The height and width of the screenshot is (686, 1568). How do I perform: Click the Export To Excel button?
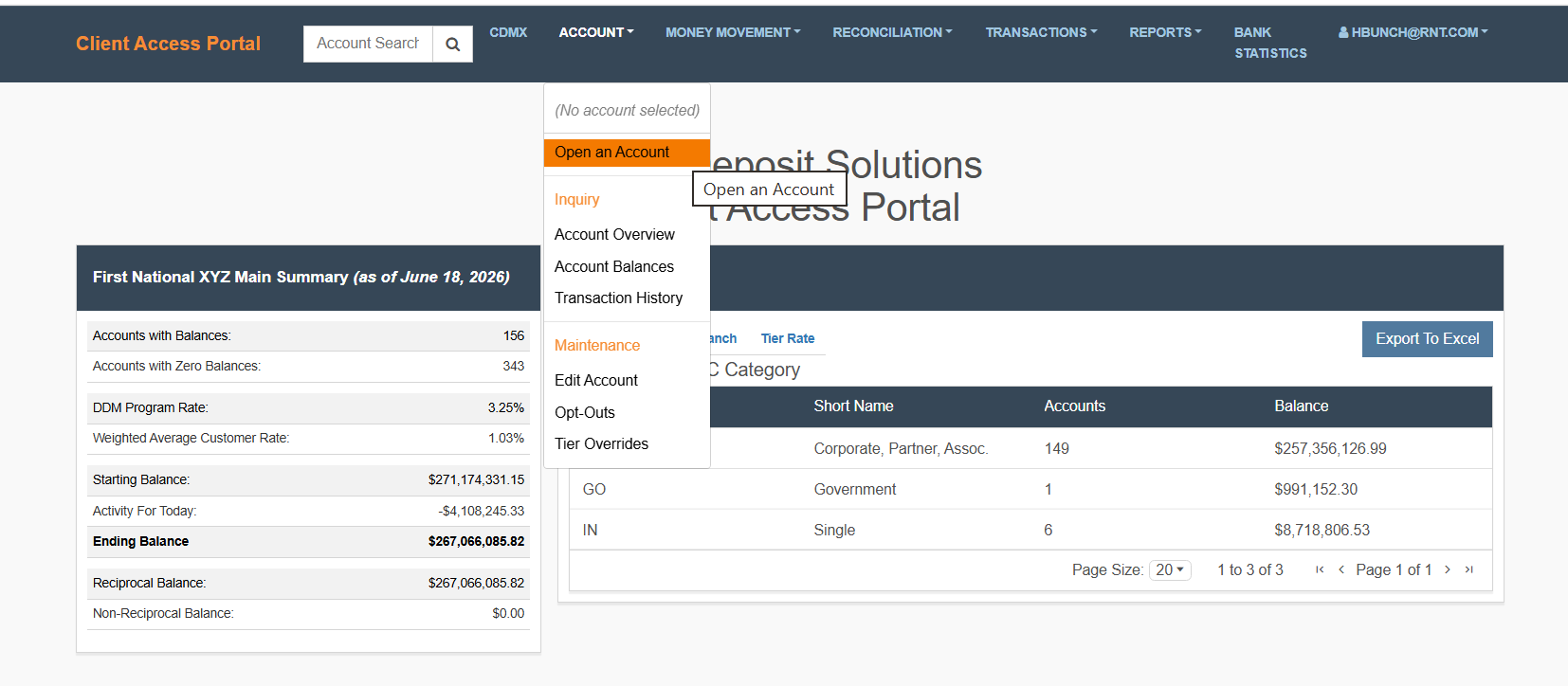click(x=1427, y=339)
